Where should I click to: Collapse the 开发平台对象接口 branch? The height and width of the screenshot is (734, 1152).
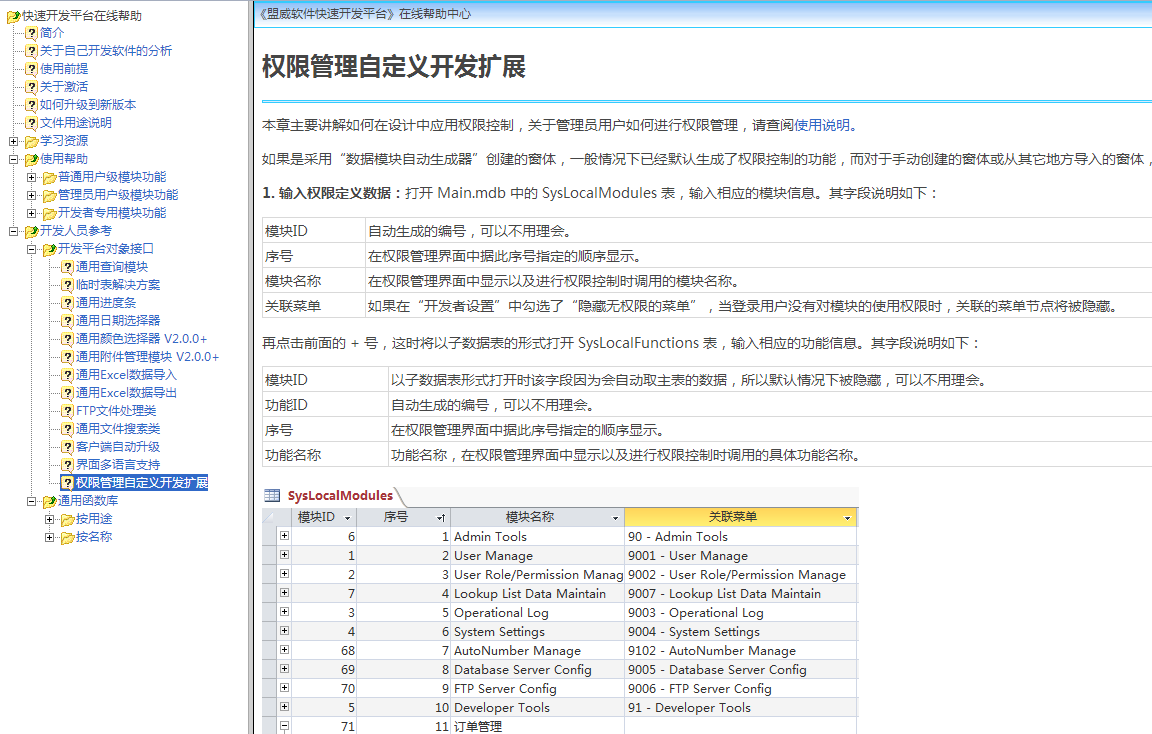pyautogui.click(x=32, y=249)
